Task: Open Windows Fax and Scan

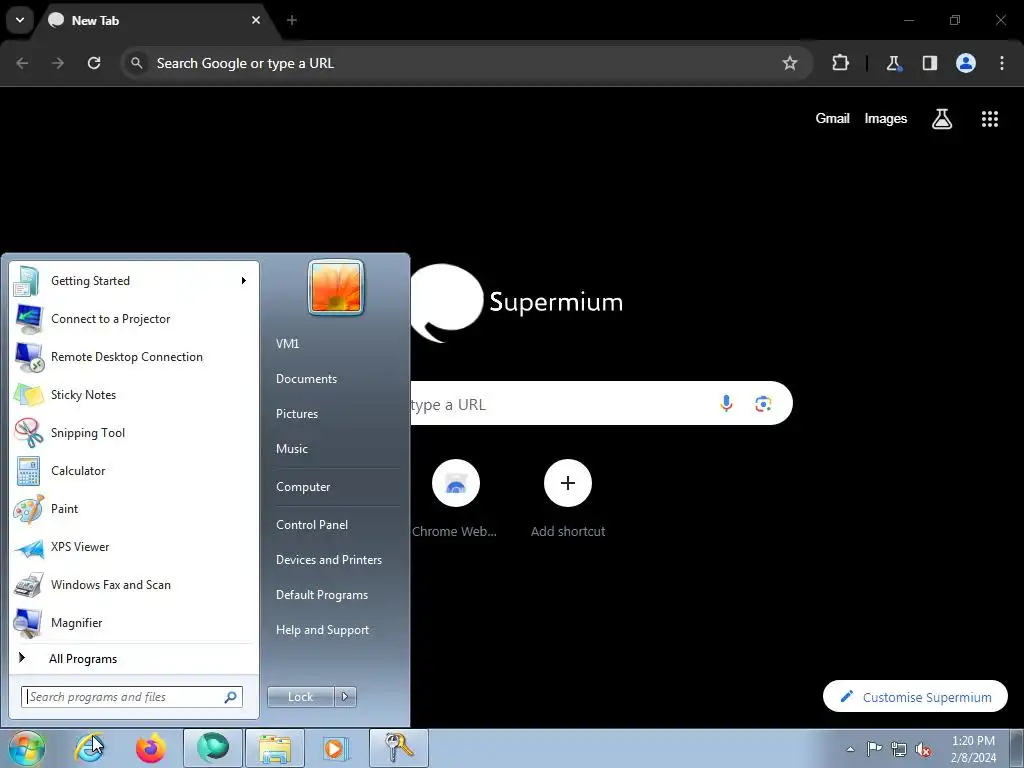Action: (x=133, y=584)
